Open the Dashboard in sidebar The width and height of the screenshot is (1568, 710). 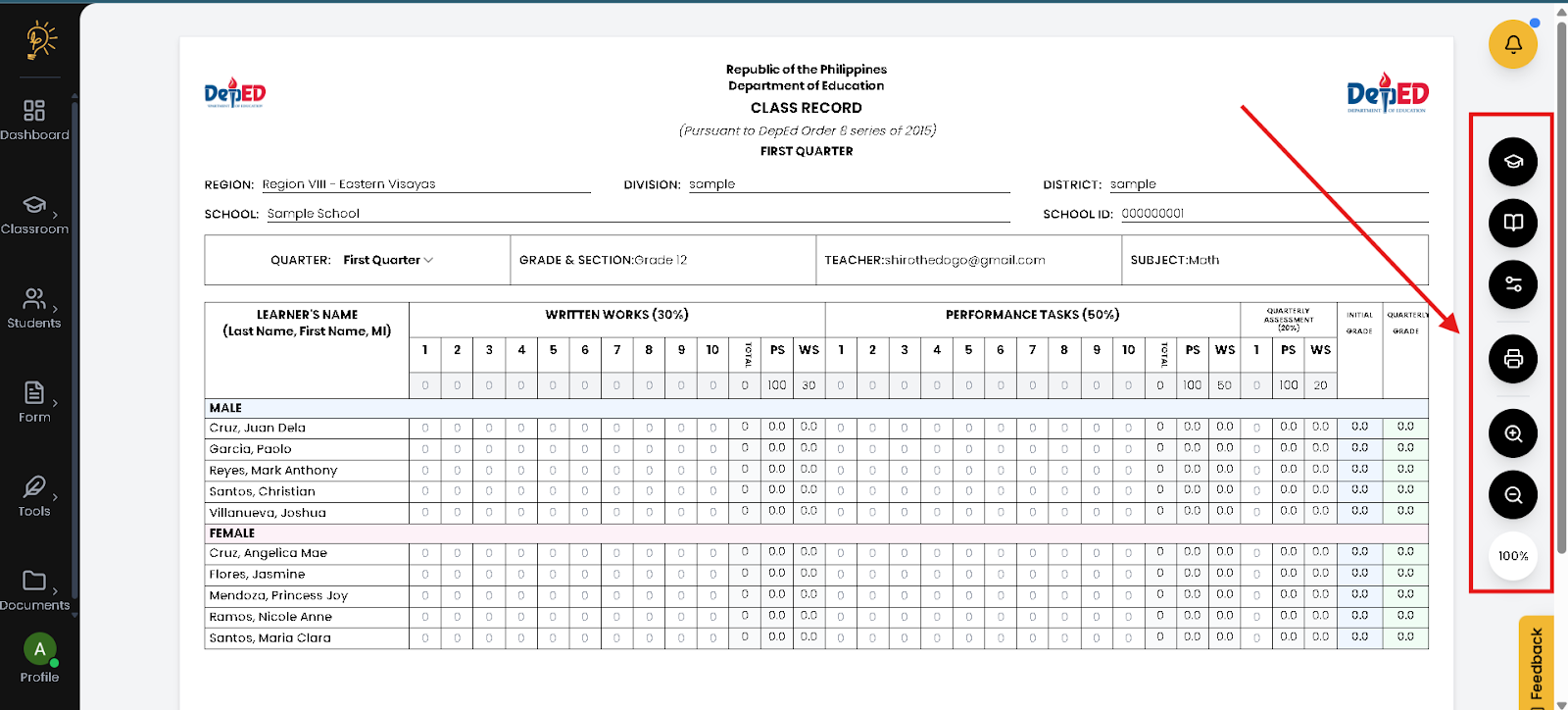pyautogui.click(x=34, y=120)
